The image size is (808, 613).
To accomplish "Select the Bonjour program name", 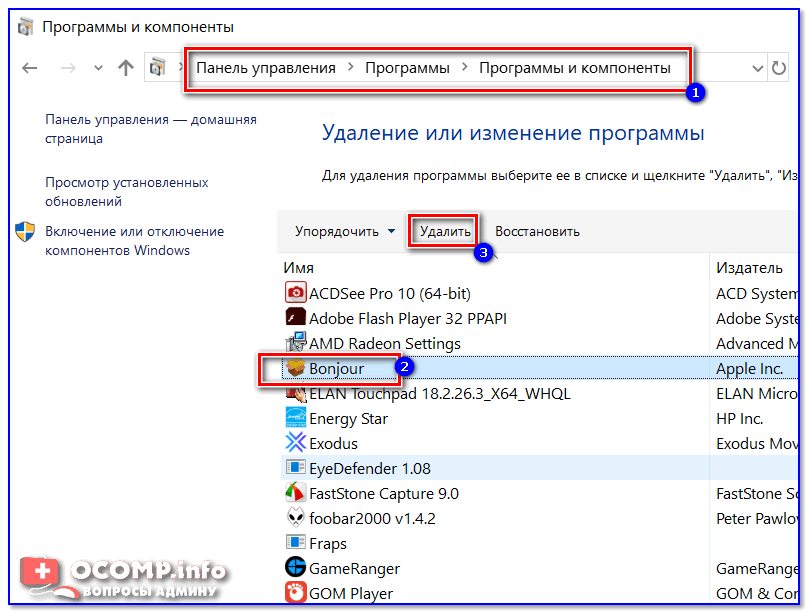I will [336, 369].
